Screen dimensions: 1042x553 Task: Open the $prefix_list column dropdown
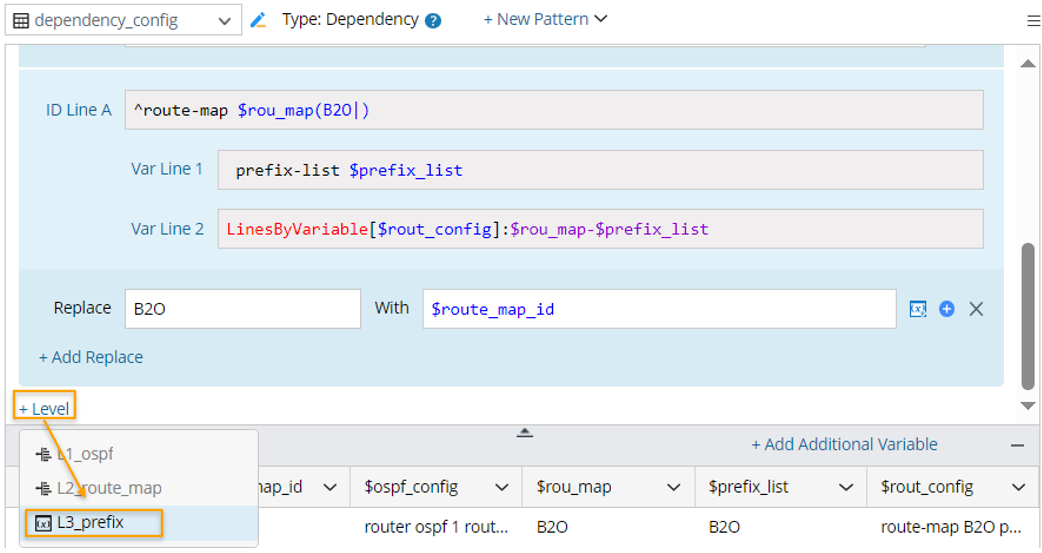(x=846, y=487)
